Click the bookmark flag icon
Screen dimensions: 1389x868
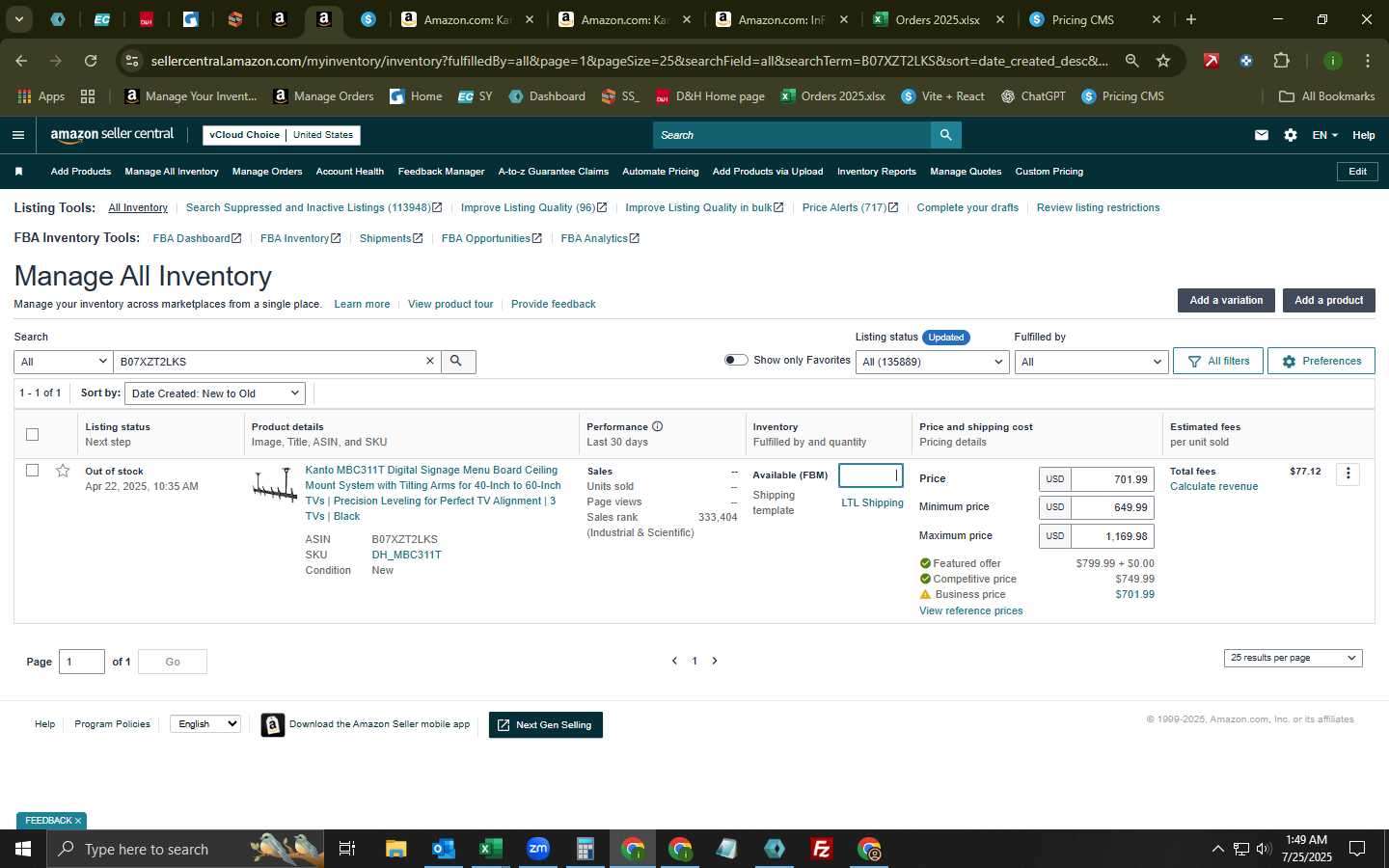(x=18, y=172)
